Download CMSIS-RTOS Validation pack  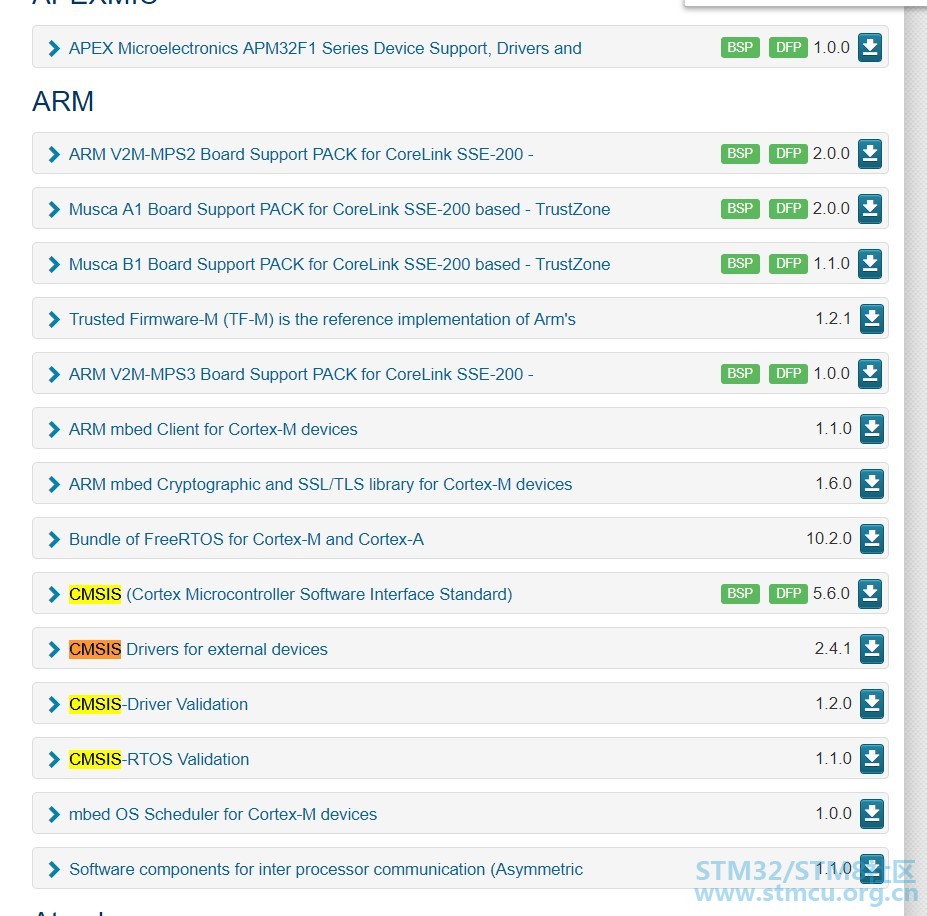pyautogui.click(x=871, y=759)
